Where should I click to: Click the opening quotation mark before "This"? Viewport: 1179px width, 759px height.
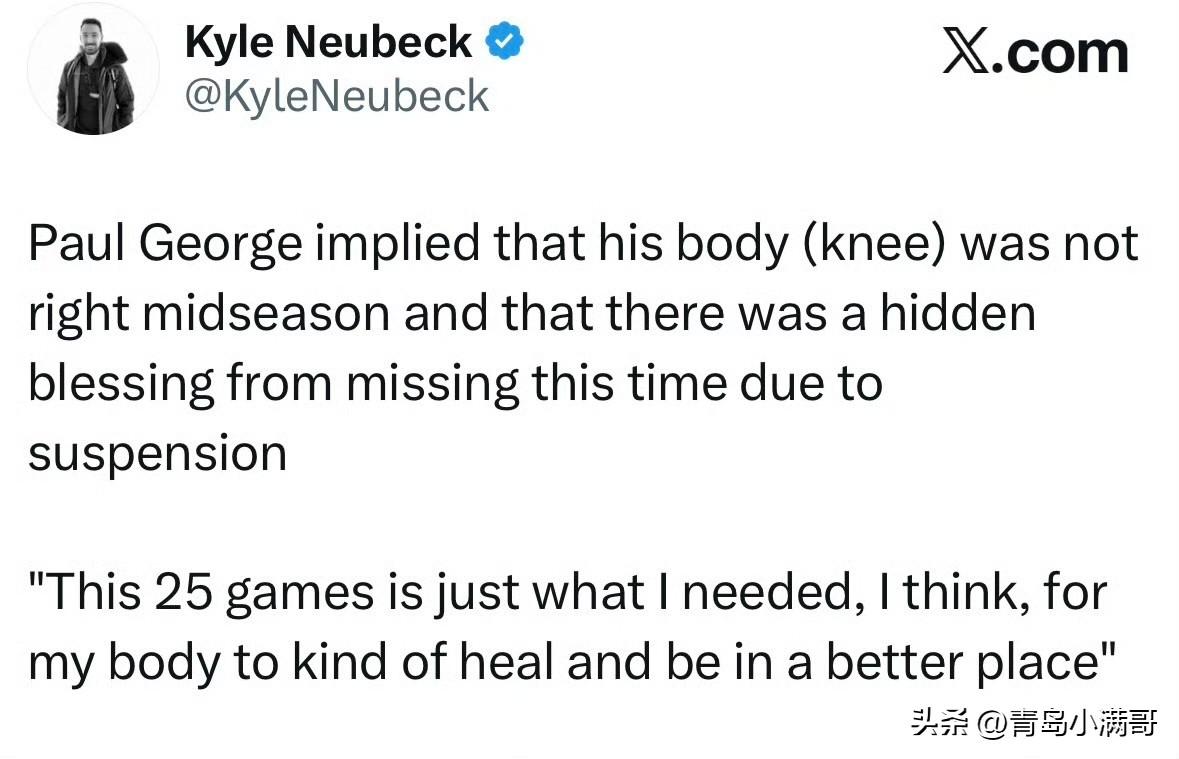point(37,580)
